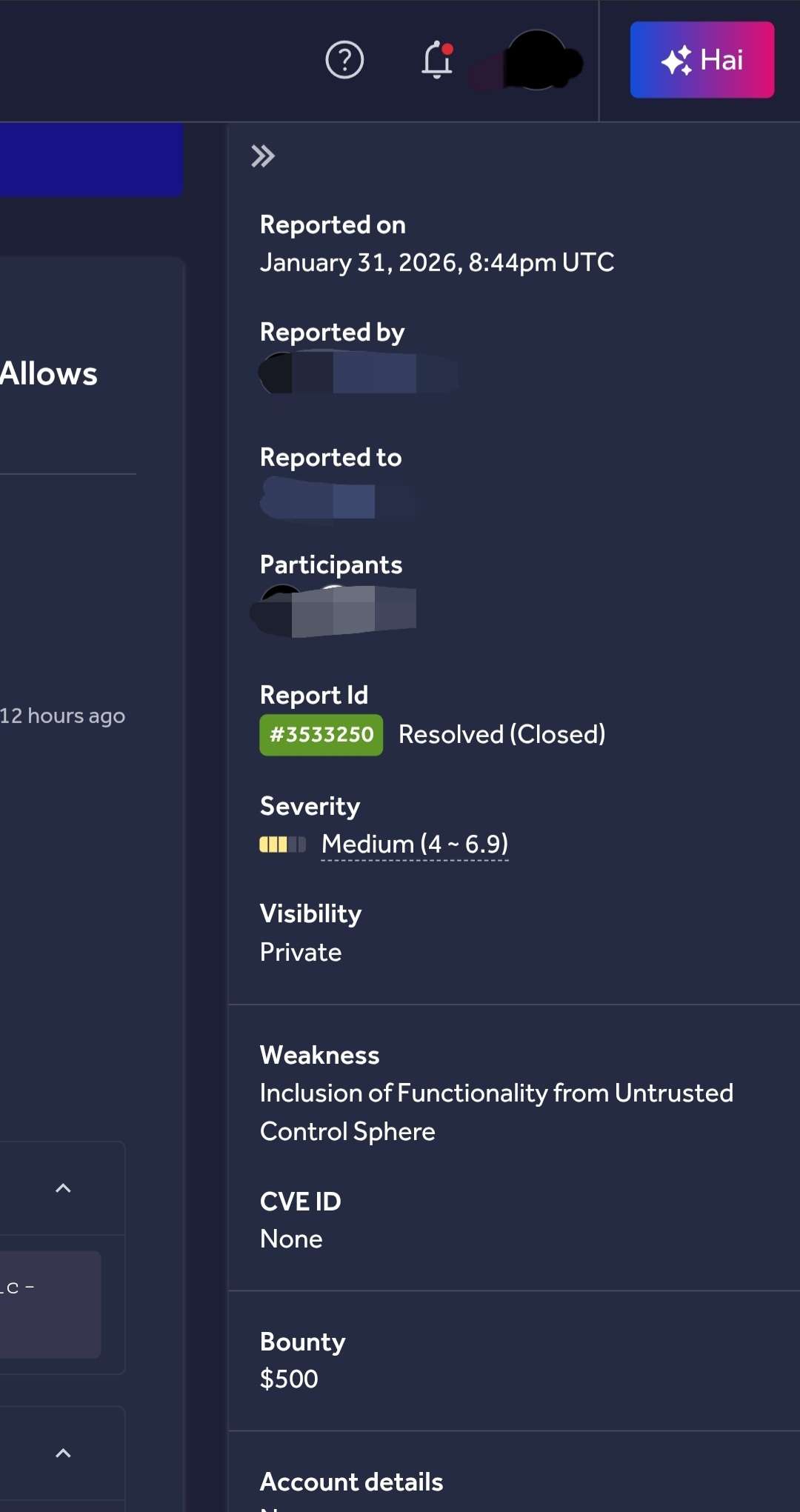Click the timestamp reading 12 hours ago
This screenshot has height=1512, width=800.
click(63, 716)
